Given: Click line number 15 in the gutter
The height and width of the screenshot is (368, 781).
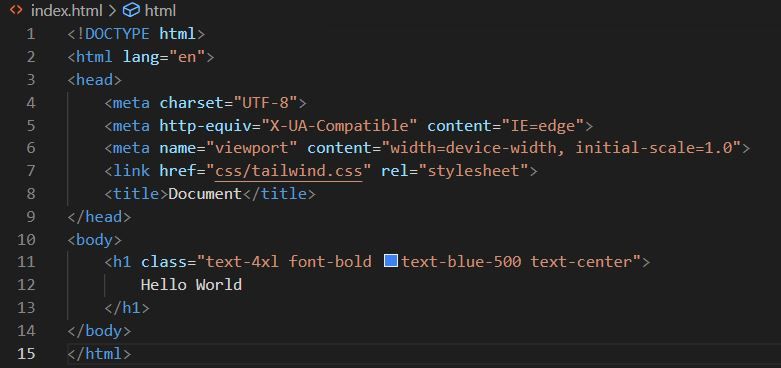Looking at the screenshot, I should (26, 353).
